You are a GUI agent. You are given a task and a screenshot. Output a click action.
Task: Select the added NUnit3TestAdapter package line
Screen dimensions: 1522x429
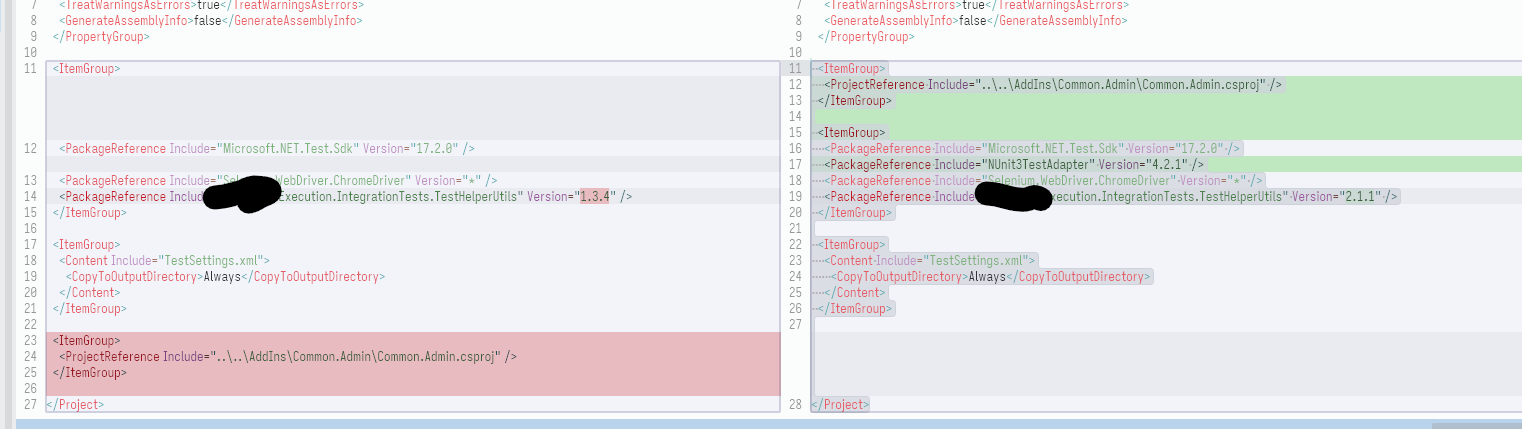click(1015, 165)
